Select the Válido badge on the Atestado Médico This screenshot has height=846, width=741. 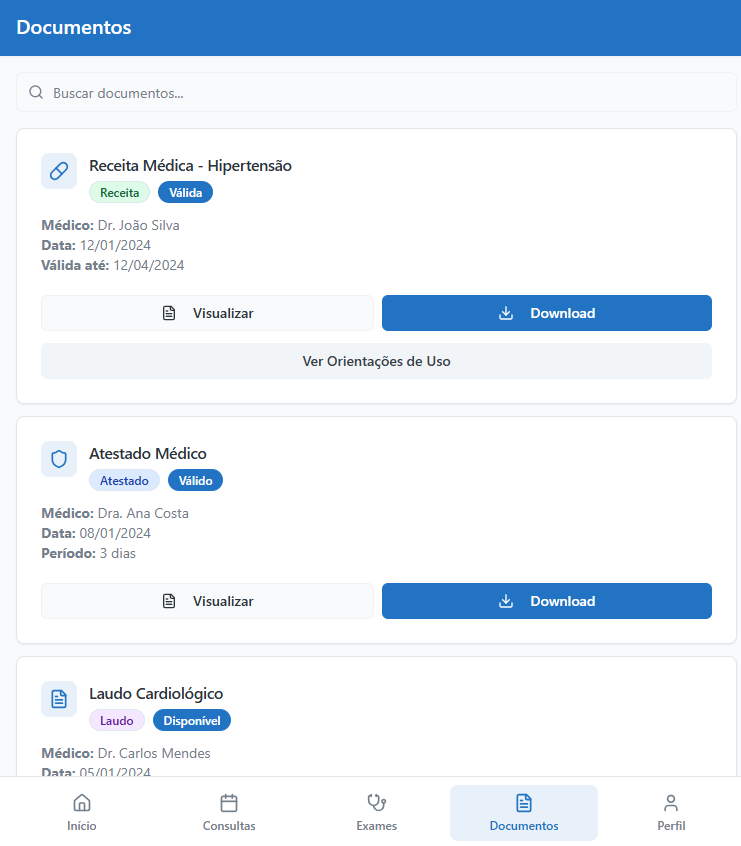(x=195, y=480)
